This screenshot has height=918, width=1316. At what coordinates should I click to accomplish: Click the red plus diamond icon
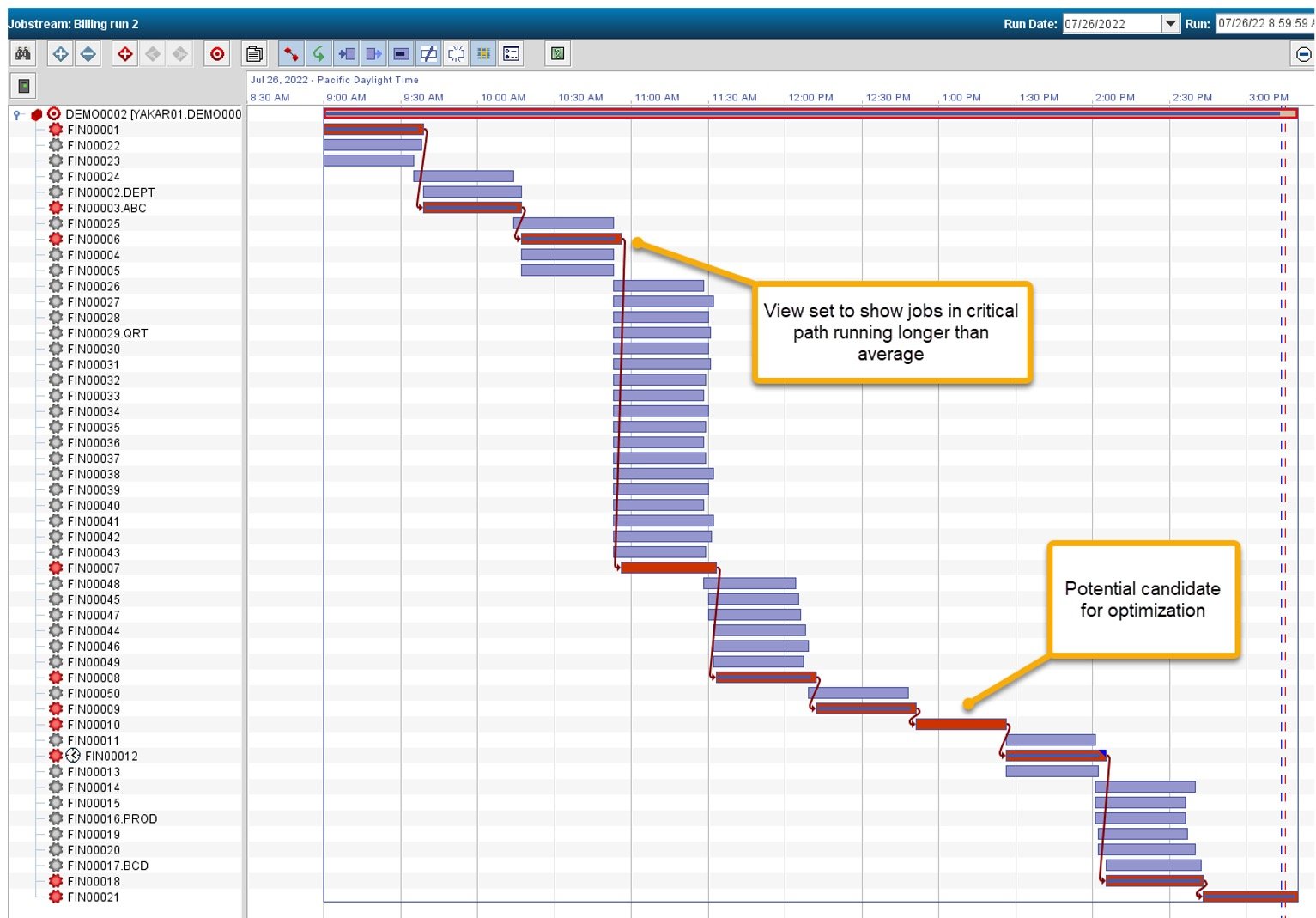point(125,54)
